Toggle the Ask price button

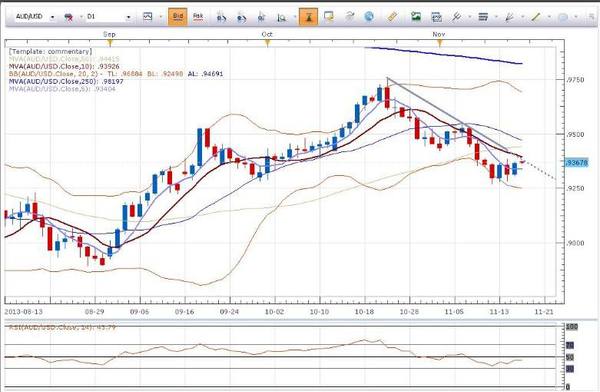point(198,16)
